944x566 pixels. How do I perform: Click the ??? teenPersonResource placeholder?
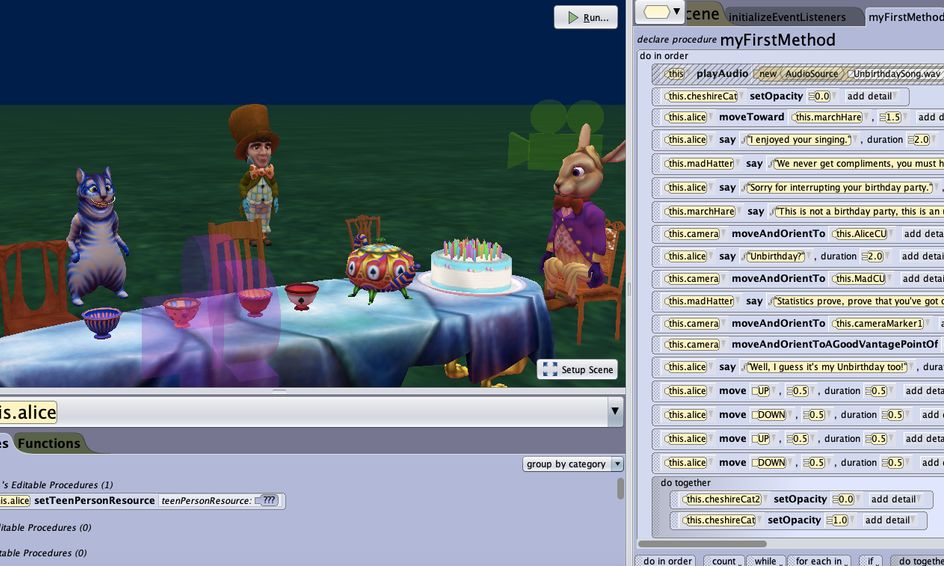coord(268,500)
